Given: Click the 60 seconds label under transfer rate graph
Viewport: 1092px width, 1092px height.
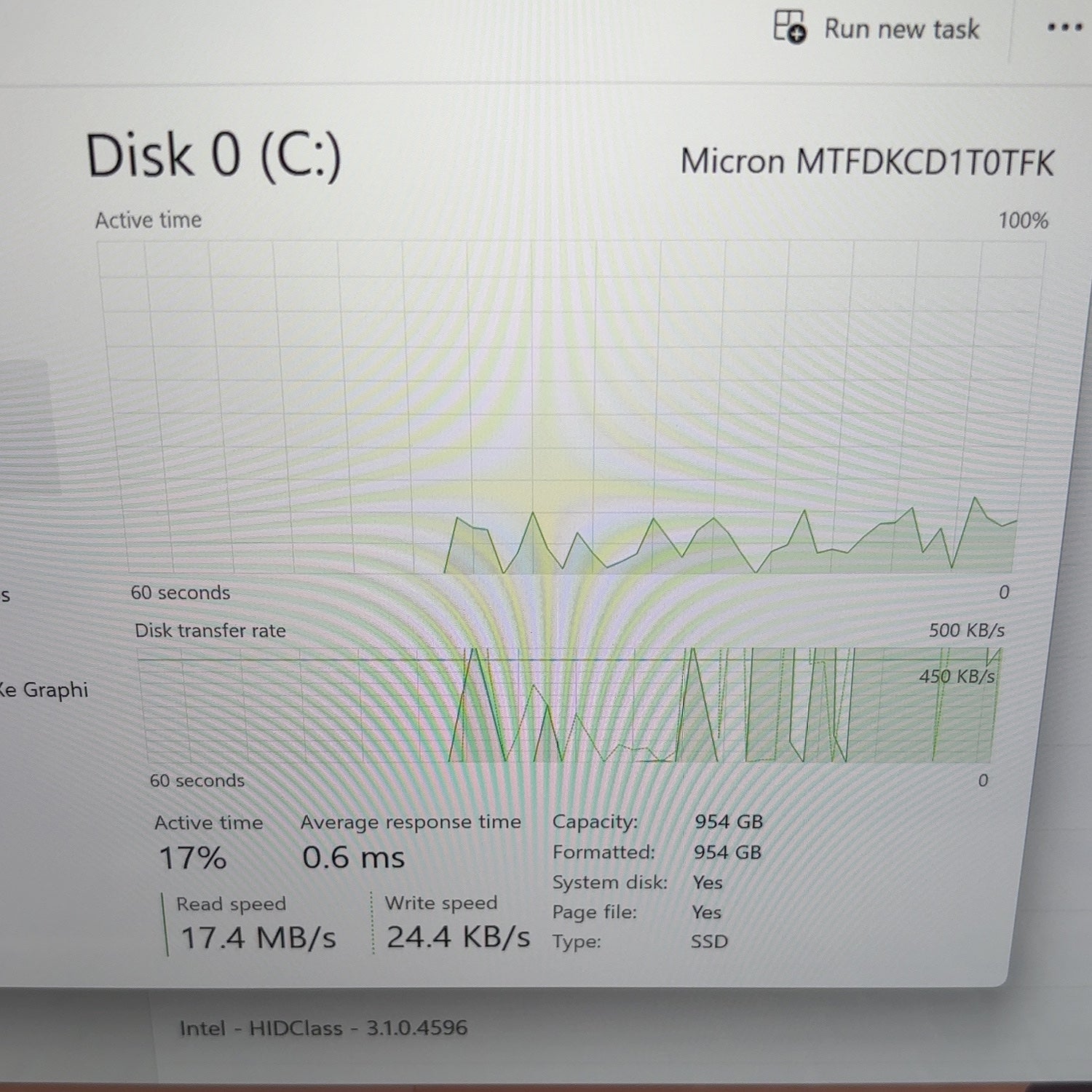Looking at the screenshot, I should [x=197, y=780].
